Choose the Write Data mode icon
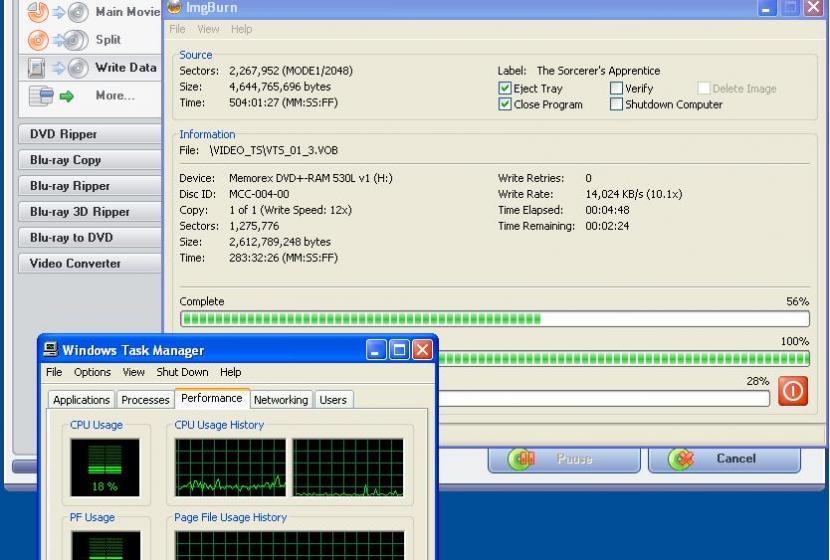This screenshot has height=560, width=830. coord(58,68)
